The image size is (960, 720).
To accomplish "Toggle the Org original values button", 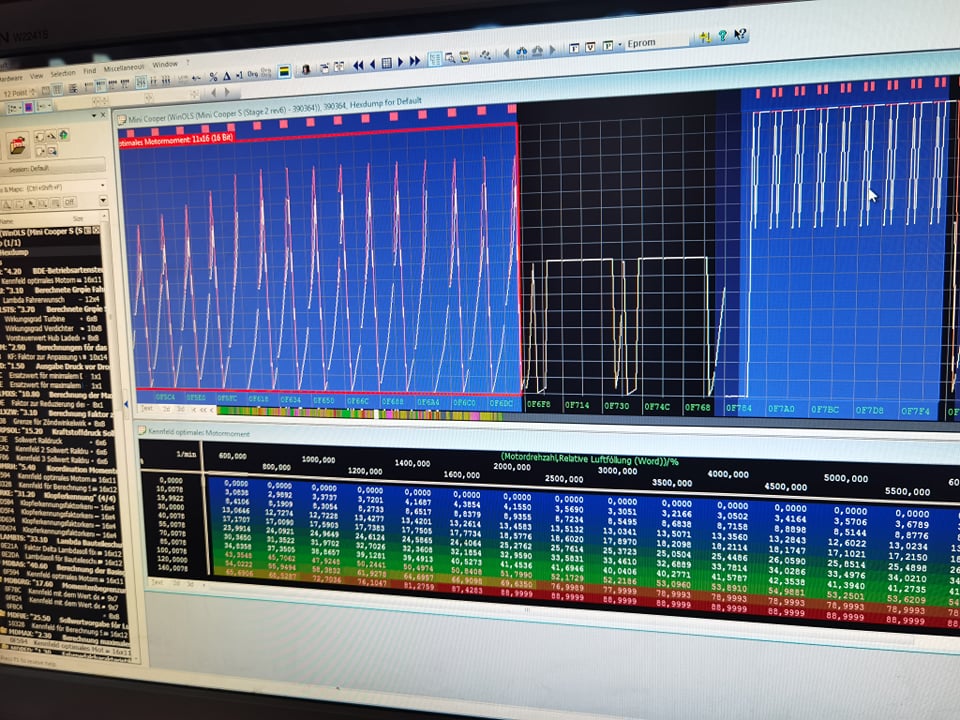I will [x=253, y=74].
